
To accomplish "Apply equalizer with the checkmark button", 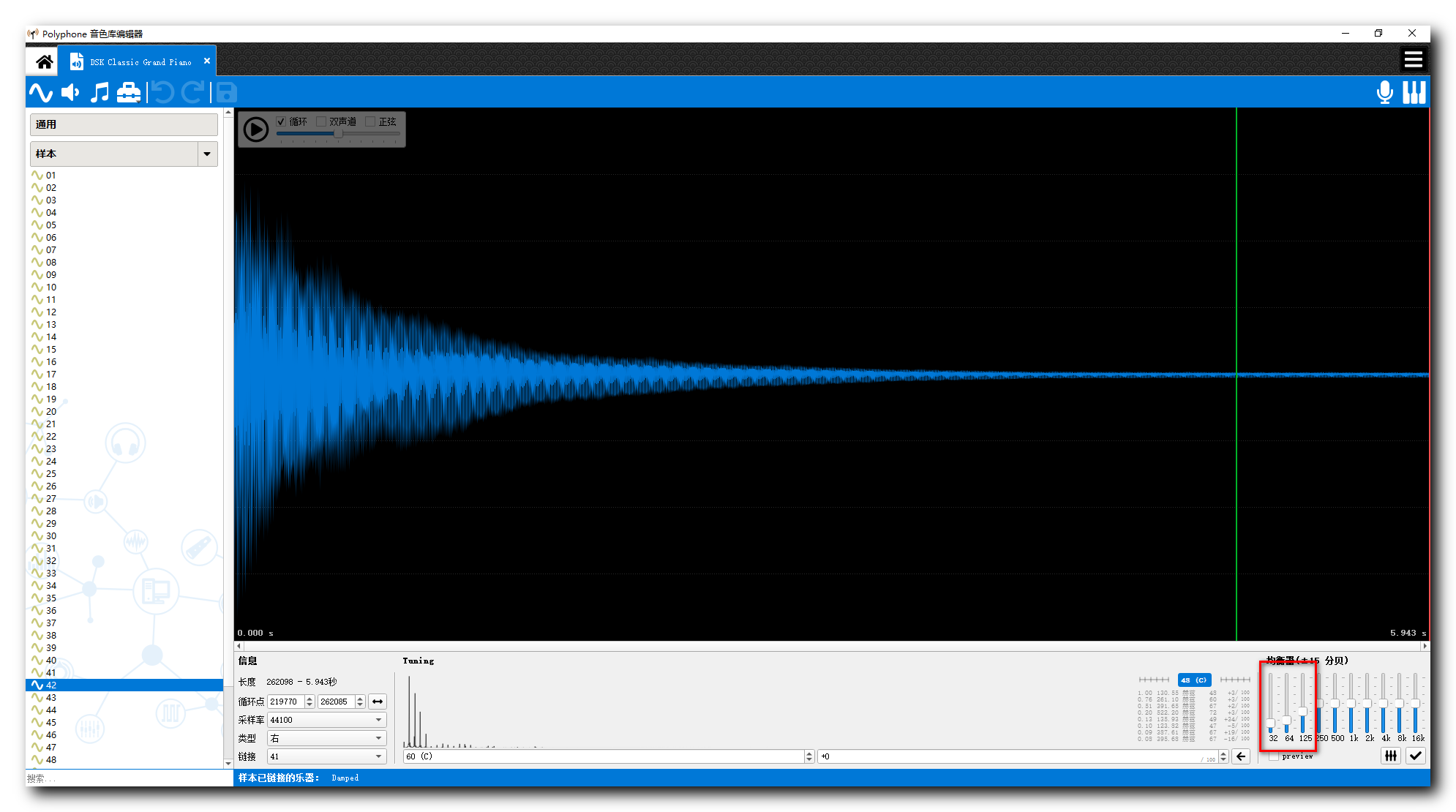I will (1416, 756).
